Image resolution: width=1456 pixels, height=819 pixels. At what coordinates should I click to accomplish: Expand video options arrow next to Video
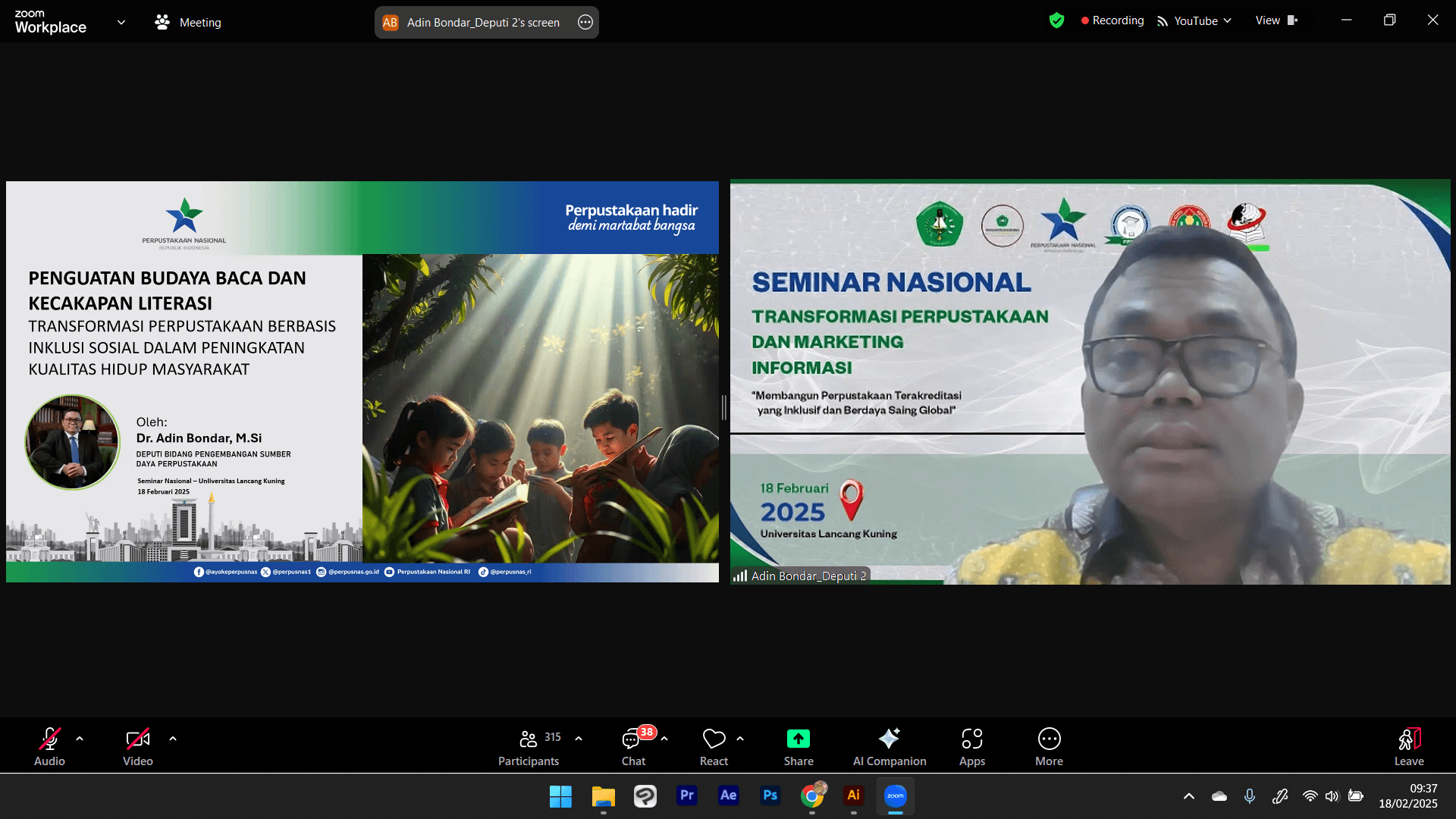pyautogui.click(x=173, y=738)
